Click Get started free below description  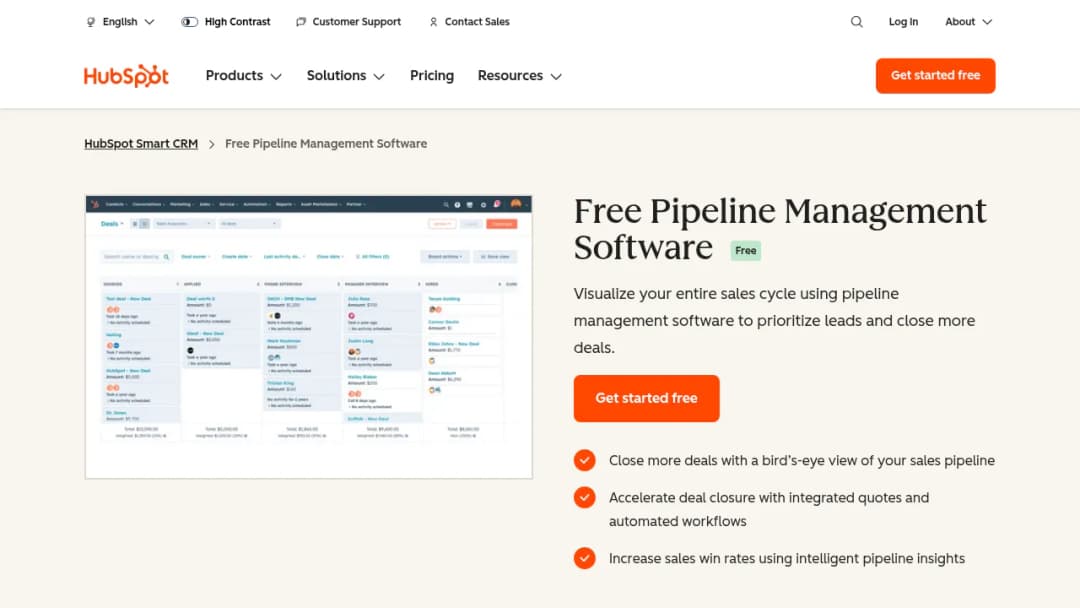646,398
